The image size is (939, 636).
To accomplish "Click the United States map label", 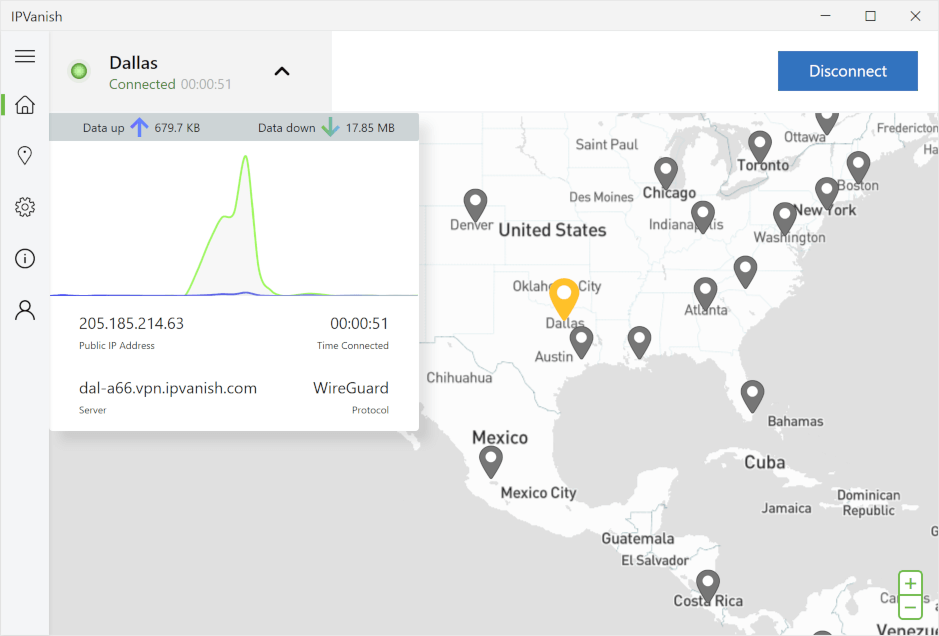I will pos(552,230).
